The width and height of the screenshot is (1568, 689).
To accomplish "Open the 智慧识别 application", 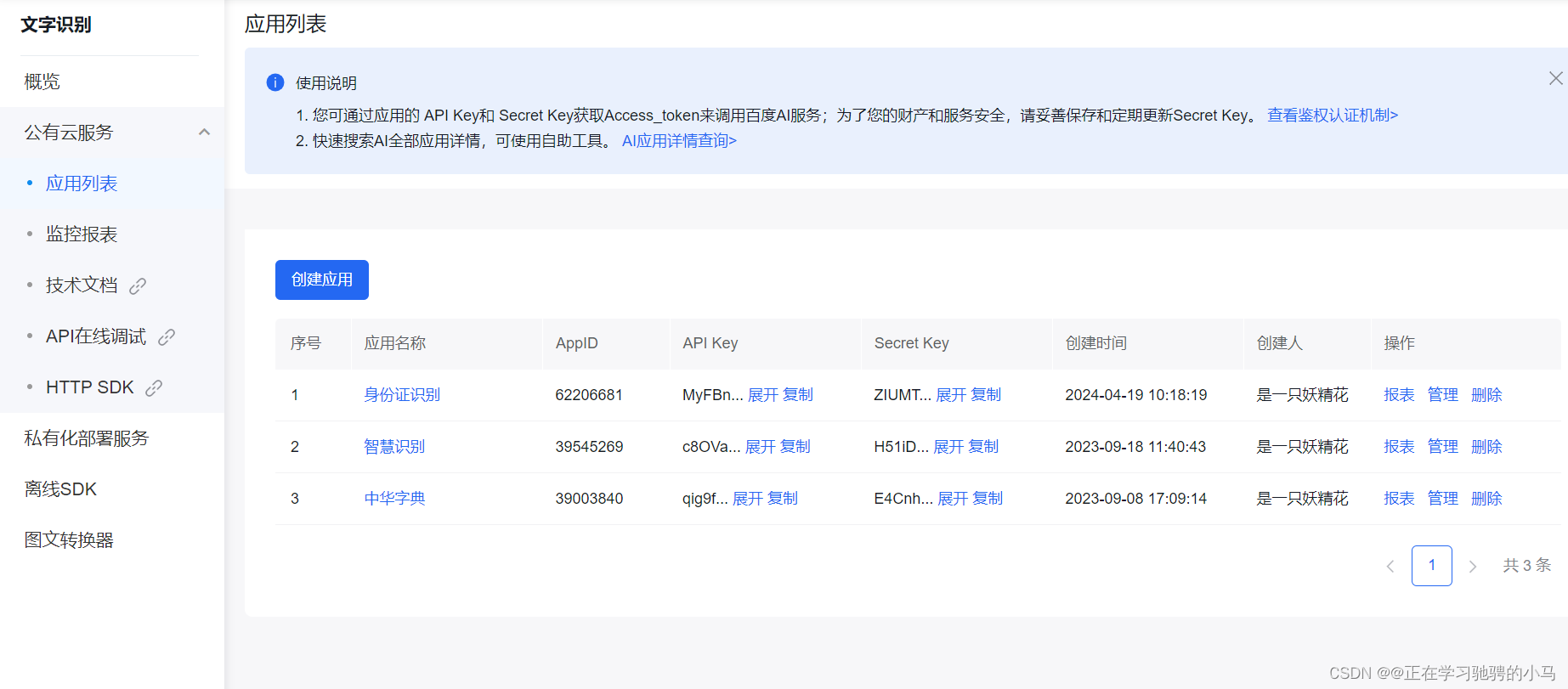I will [x=394, y=447].
